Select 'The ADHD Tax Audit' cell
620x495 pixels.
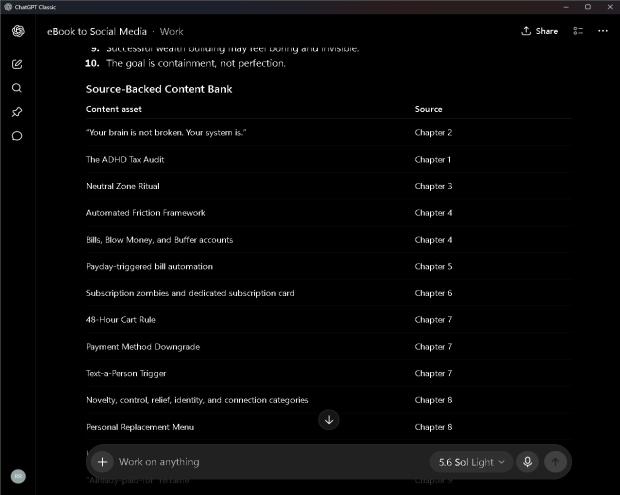pyautogui.click(x=125, y=160)
